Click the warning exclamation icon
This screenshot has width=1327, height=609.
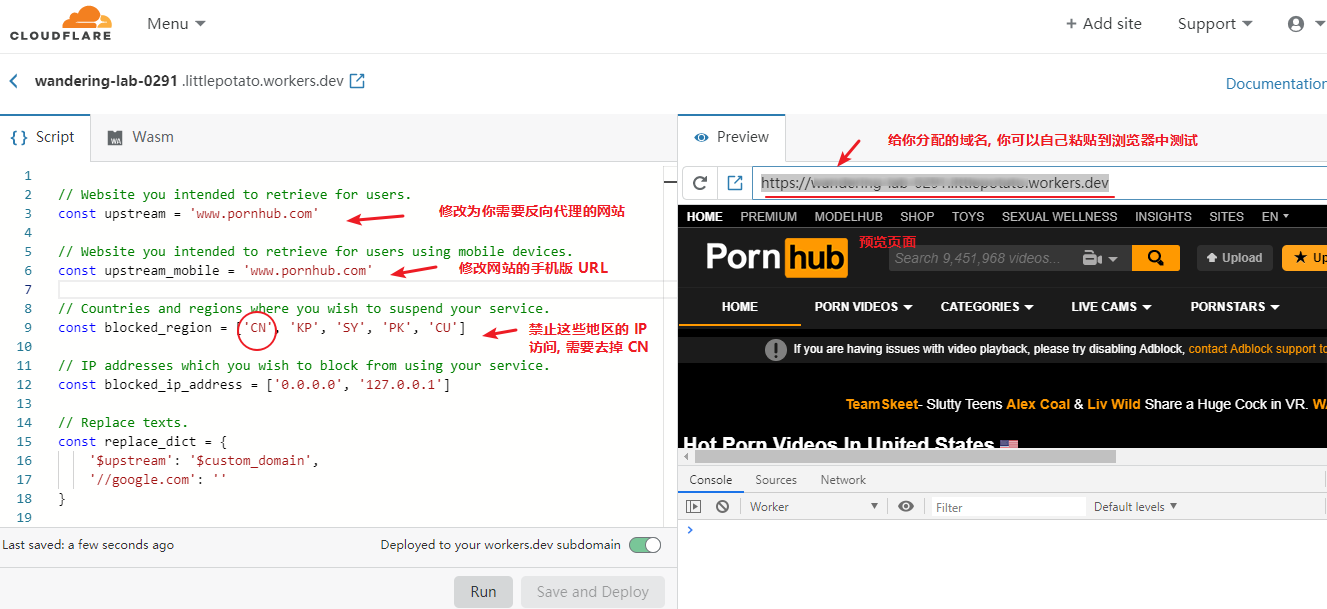[776, 349]
